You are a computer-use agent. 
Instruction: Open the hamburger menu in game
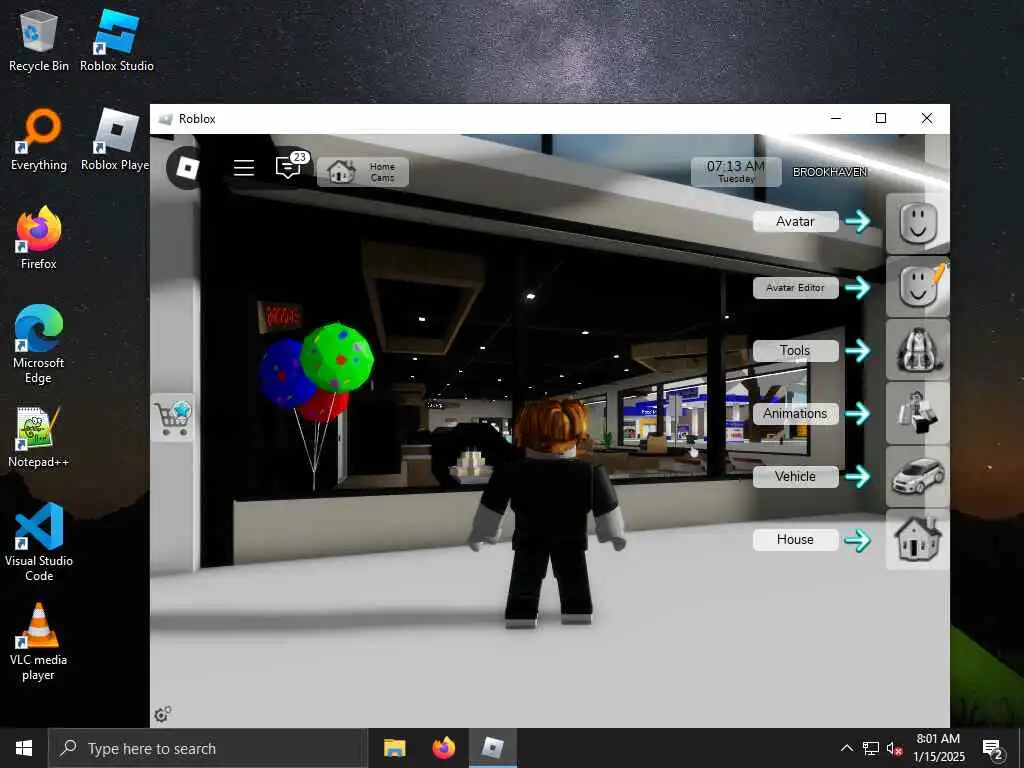pyautogui.click(x=244, y=168)
